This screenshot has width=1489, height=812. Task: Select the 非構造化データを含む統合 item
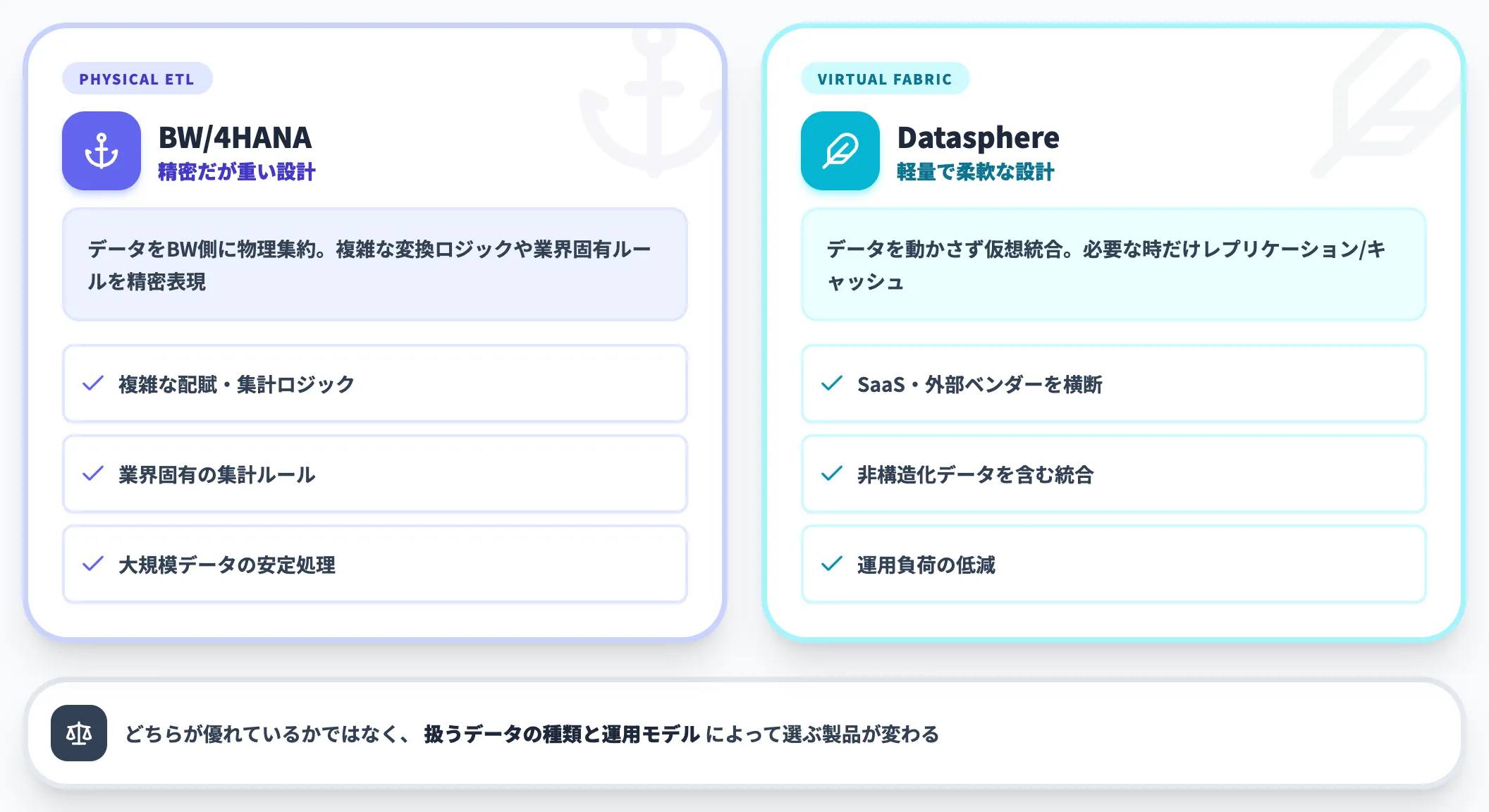click(1114, 474)
